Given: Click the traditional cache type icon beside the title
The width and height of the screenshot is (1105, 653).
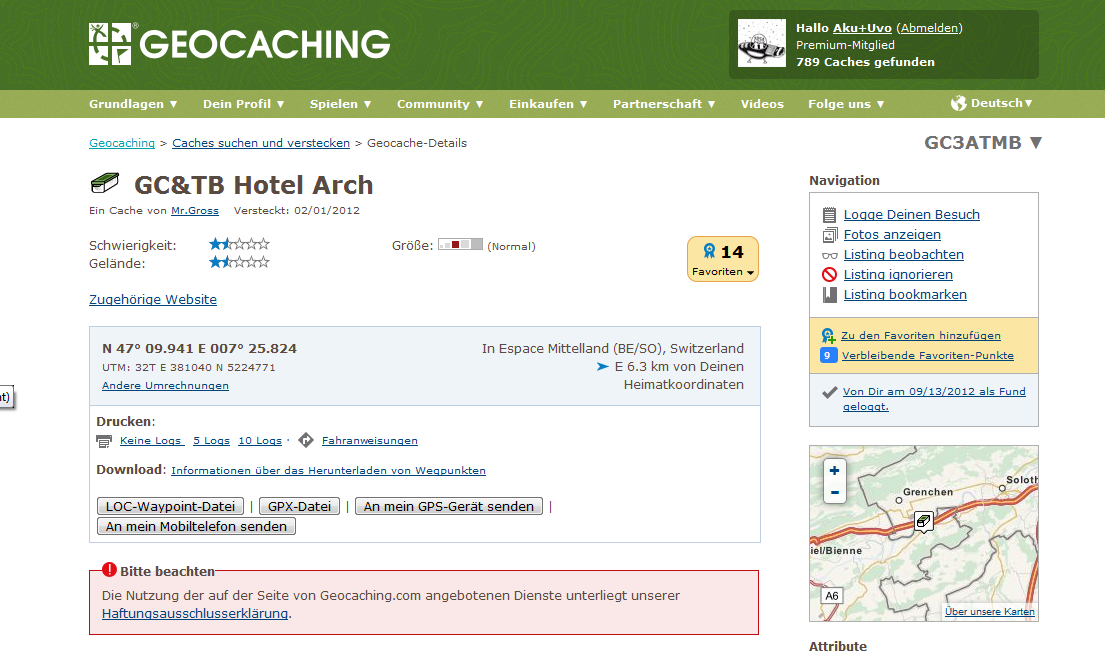Looking at the screenshot, I should [105, 183].
